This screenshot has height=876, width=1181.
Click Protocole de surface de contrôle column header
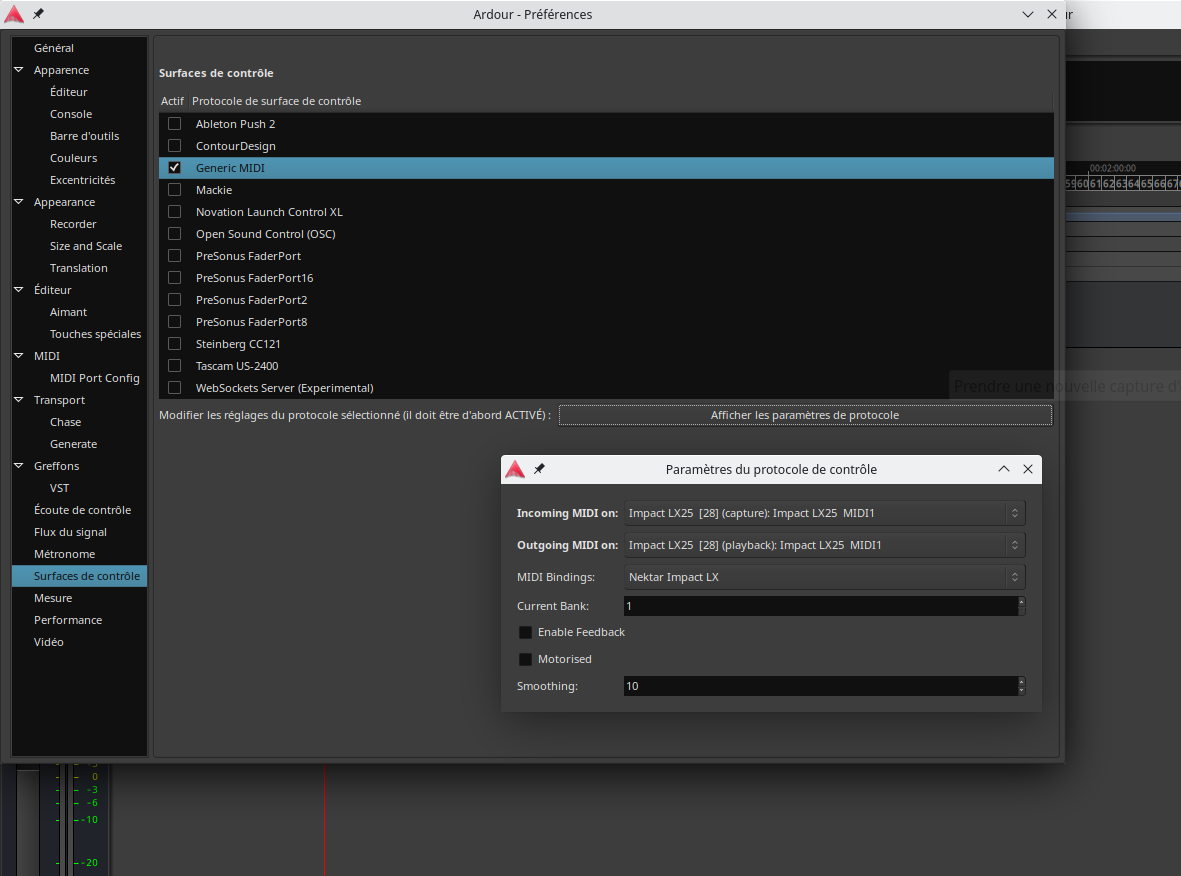click(x=276, y=101)
